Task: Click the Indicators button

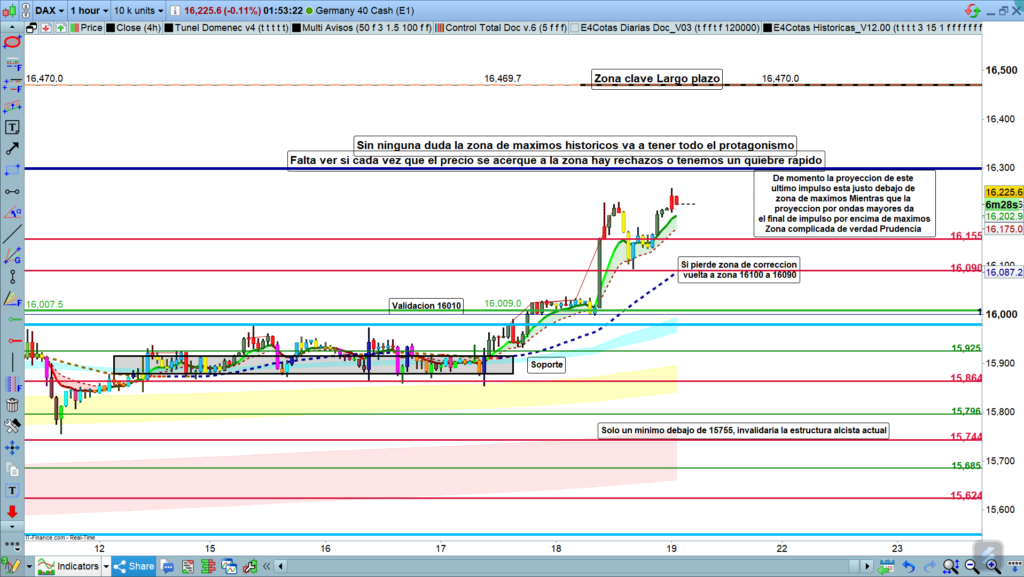Action: pos(72,567)
